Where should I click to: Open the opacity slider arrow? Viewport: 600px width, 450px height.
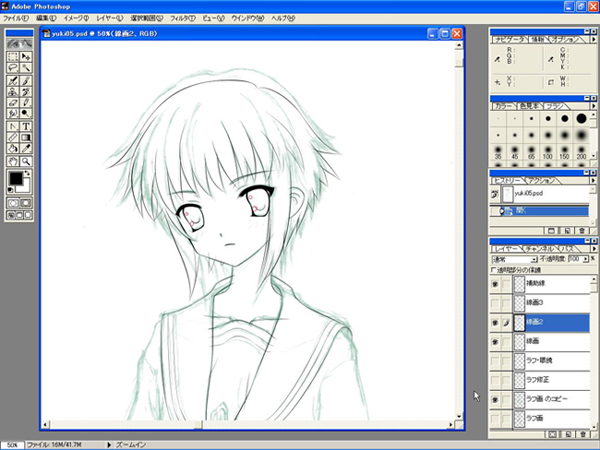[x=585, y=259]
